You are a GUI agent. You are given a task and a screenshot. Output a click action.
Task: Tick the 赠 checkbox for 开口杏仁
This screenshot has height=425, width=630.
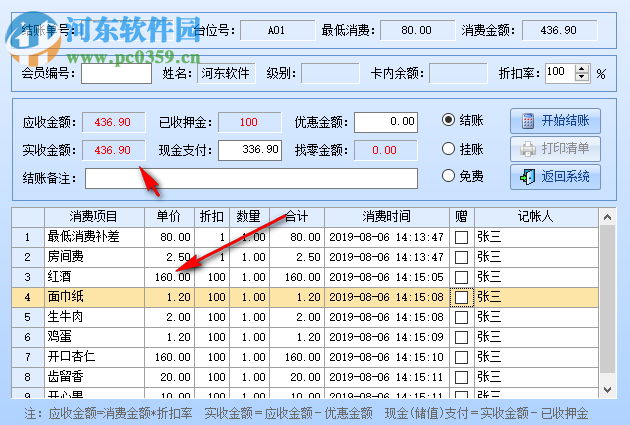point(461,357)
